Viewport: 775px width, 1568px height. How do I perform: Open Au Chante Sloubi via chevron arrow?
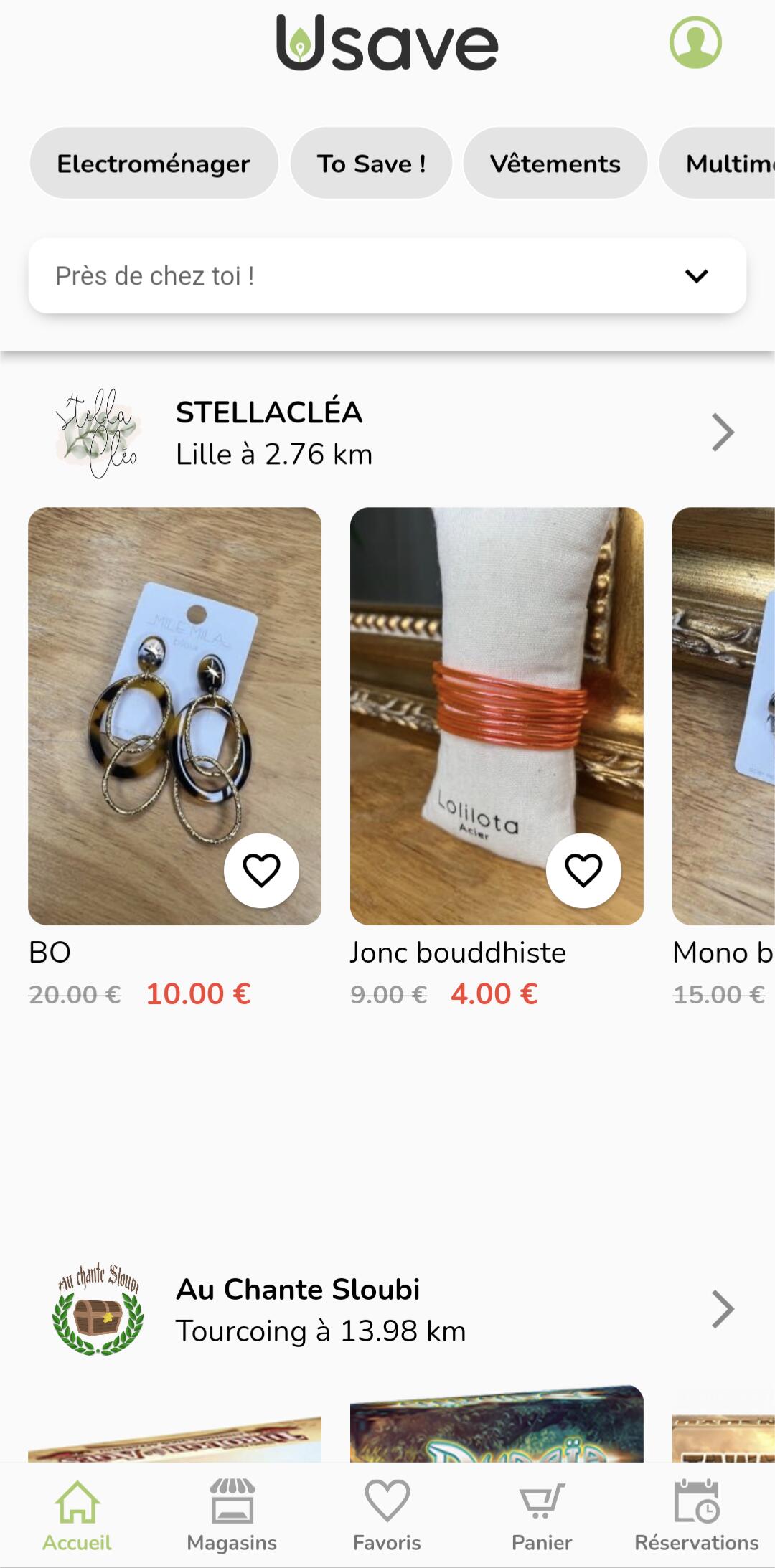[x=723, y=1310]
